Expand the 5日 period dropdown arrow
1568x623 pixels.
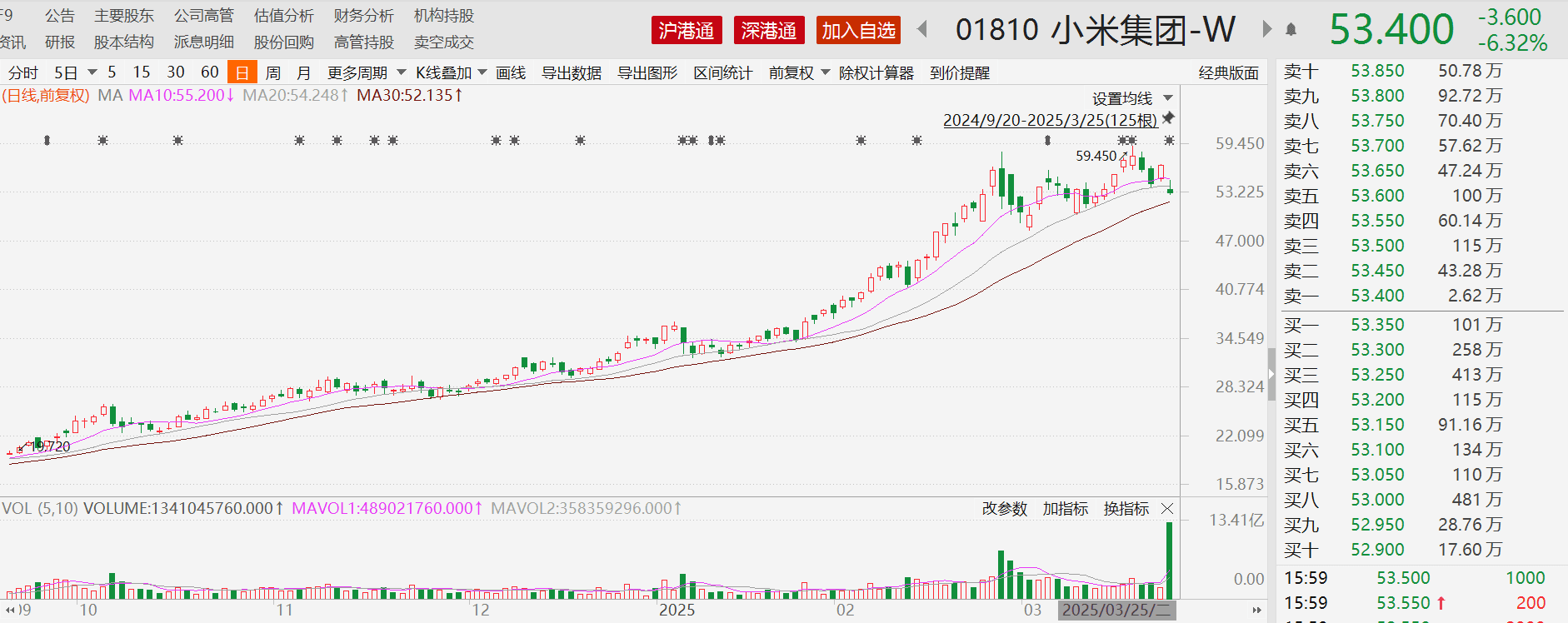(92, 72)
